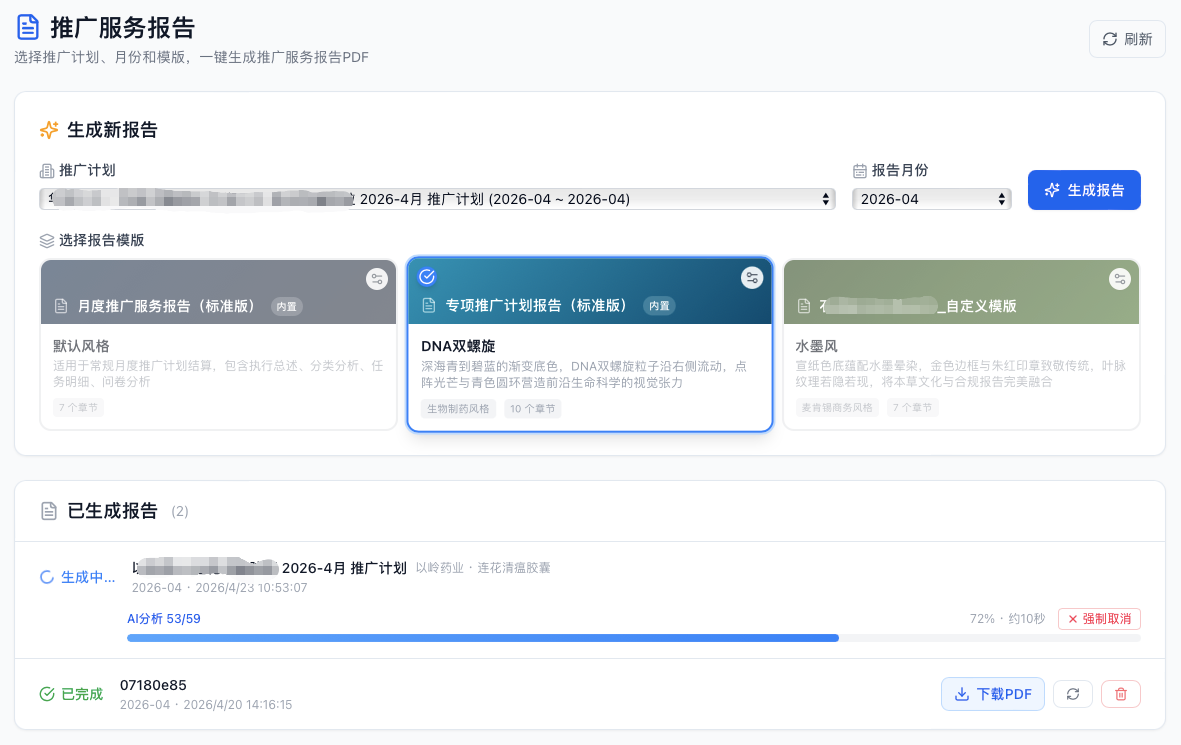
Task: Click the 生物制药风格 tag
Action: point(458,408)
